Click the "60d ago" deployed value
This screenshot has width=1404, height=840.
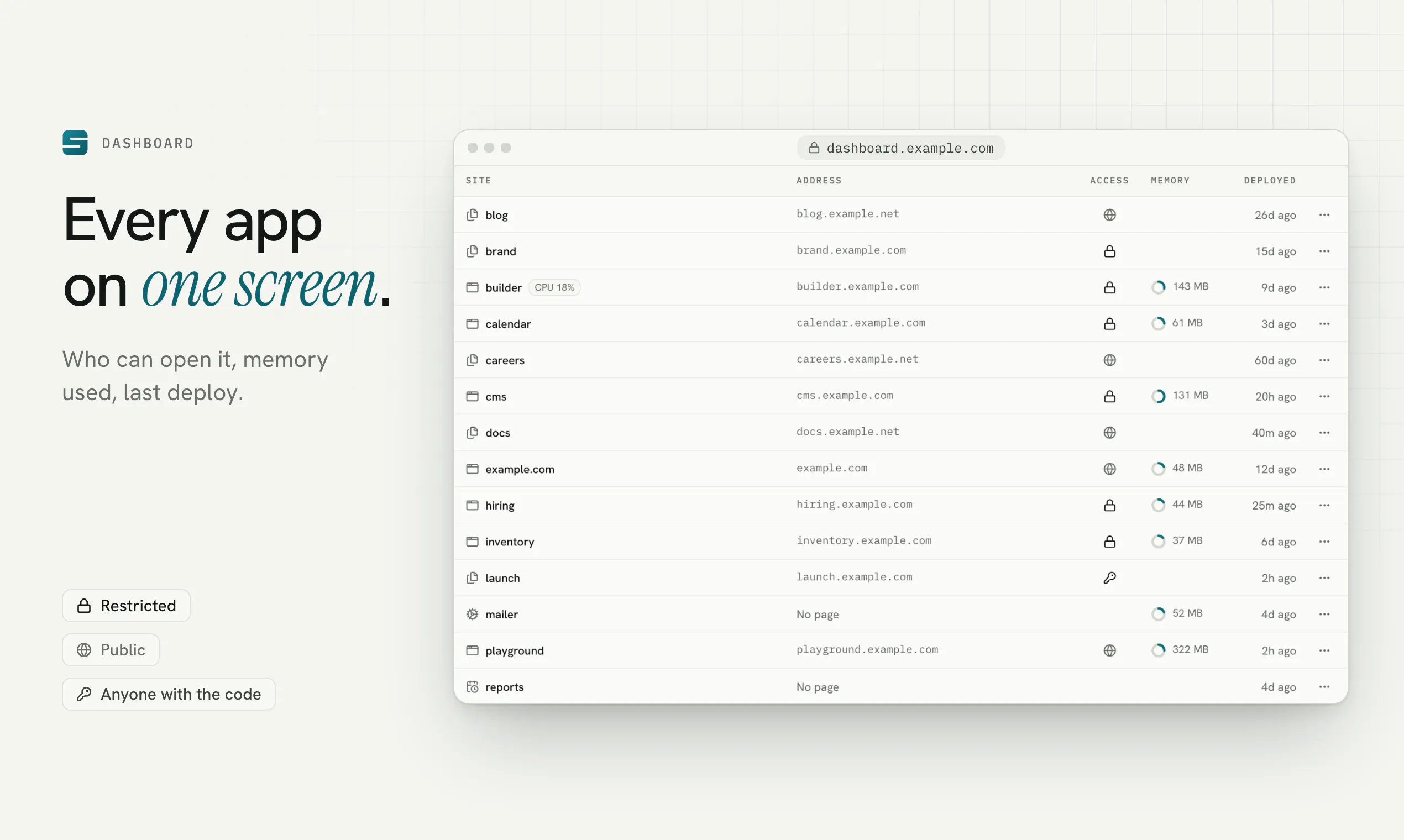coord(1274,360)
